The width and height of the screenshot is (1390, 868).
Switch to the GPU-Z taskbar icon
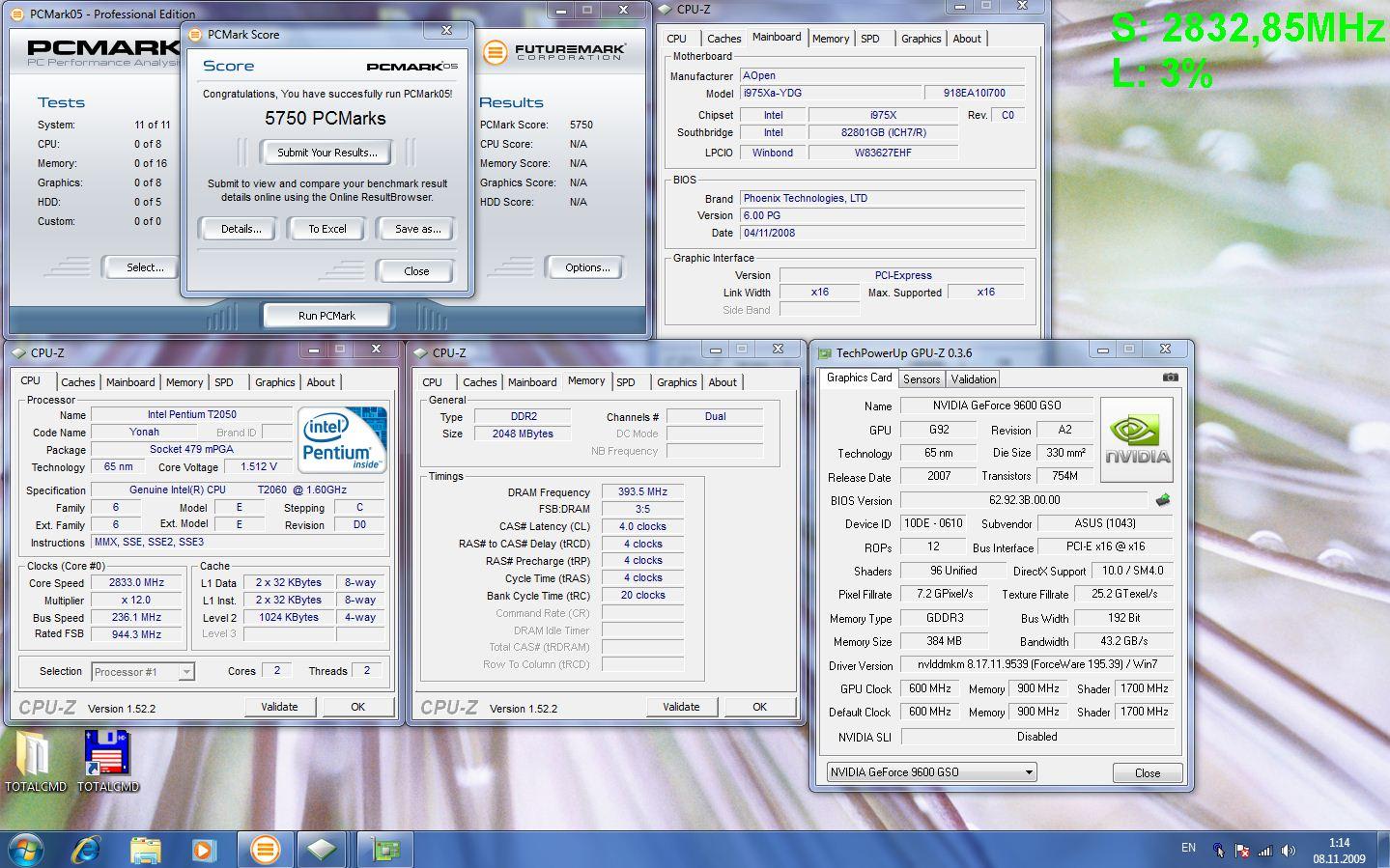click(386, 850)
